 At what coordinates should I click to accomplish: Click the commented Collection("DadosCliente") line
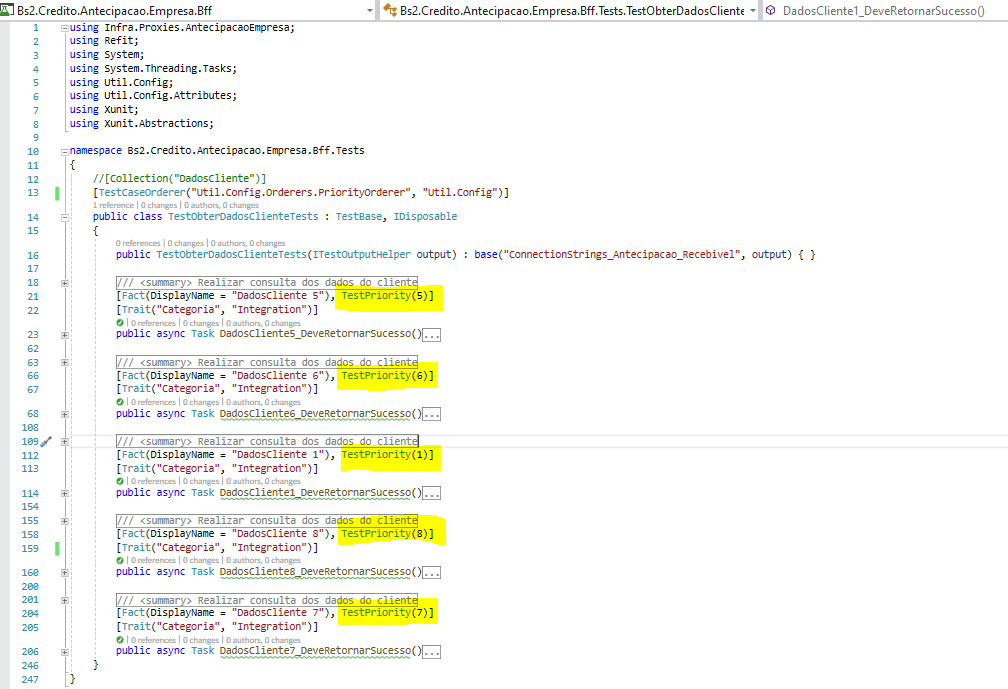[x=179, y=178]
